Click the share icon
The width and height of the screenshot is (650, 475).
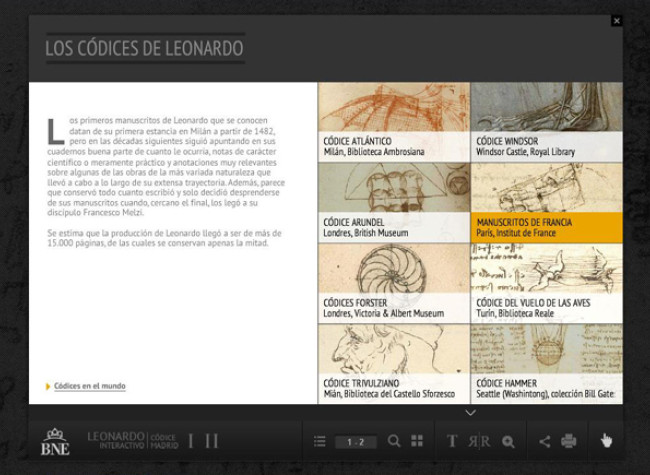click(x=545, y=441)
